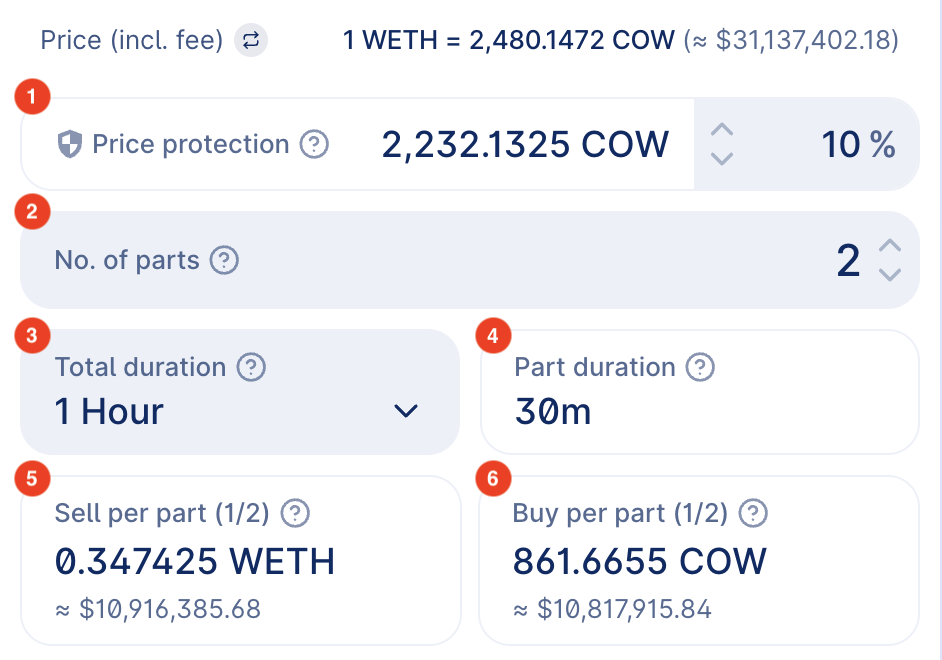Click the 10 % price protection field
This screenshot has height=660, width=942.
tap(857, 145)
